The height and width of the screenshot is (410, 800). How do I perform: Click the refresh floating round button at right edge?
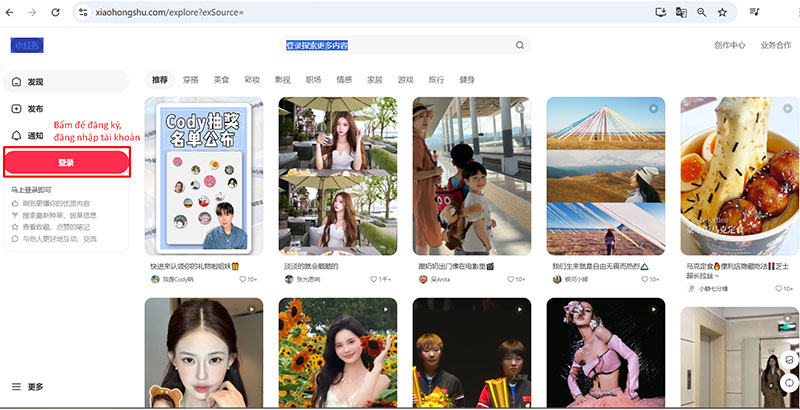789,382
